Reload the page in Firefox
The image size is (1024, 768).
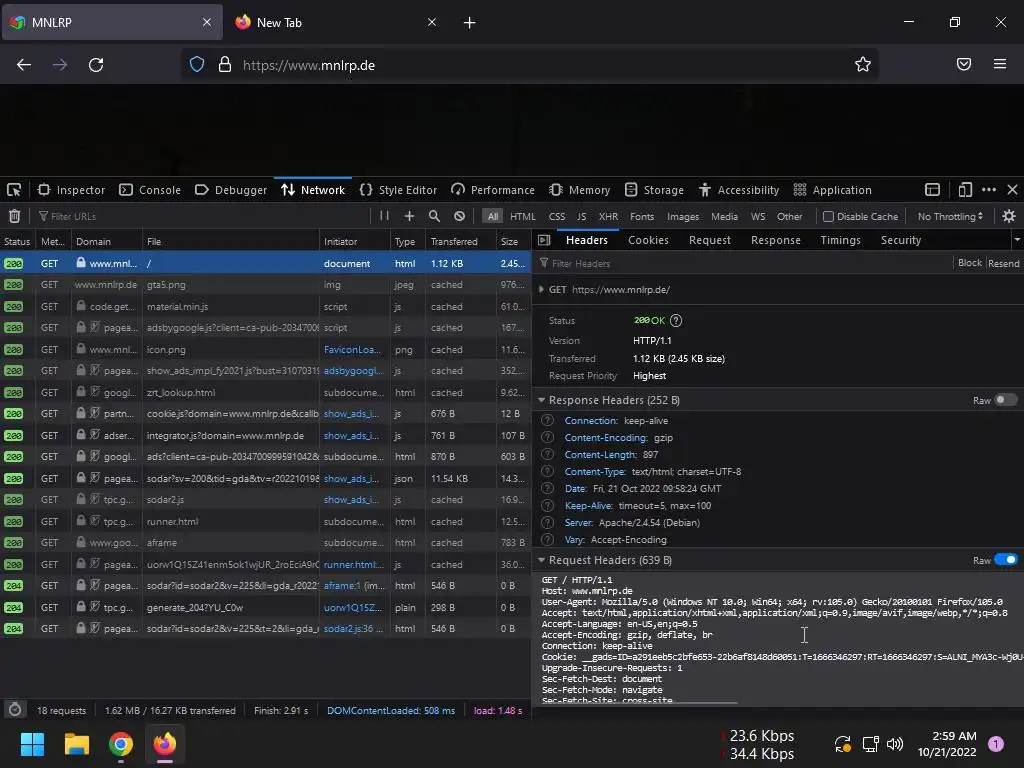click(96, 65)
